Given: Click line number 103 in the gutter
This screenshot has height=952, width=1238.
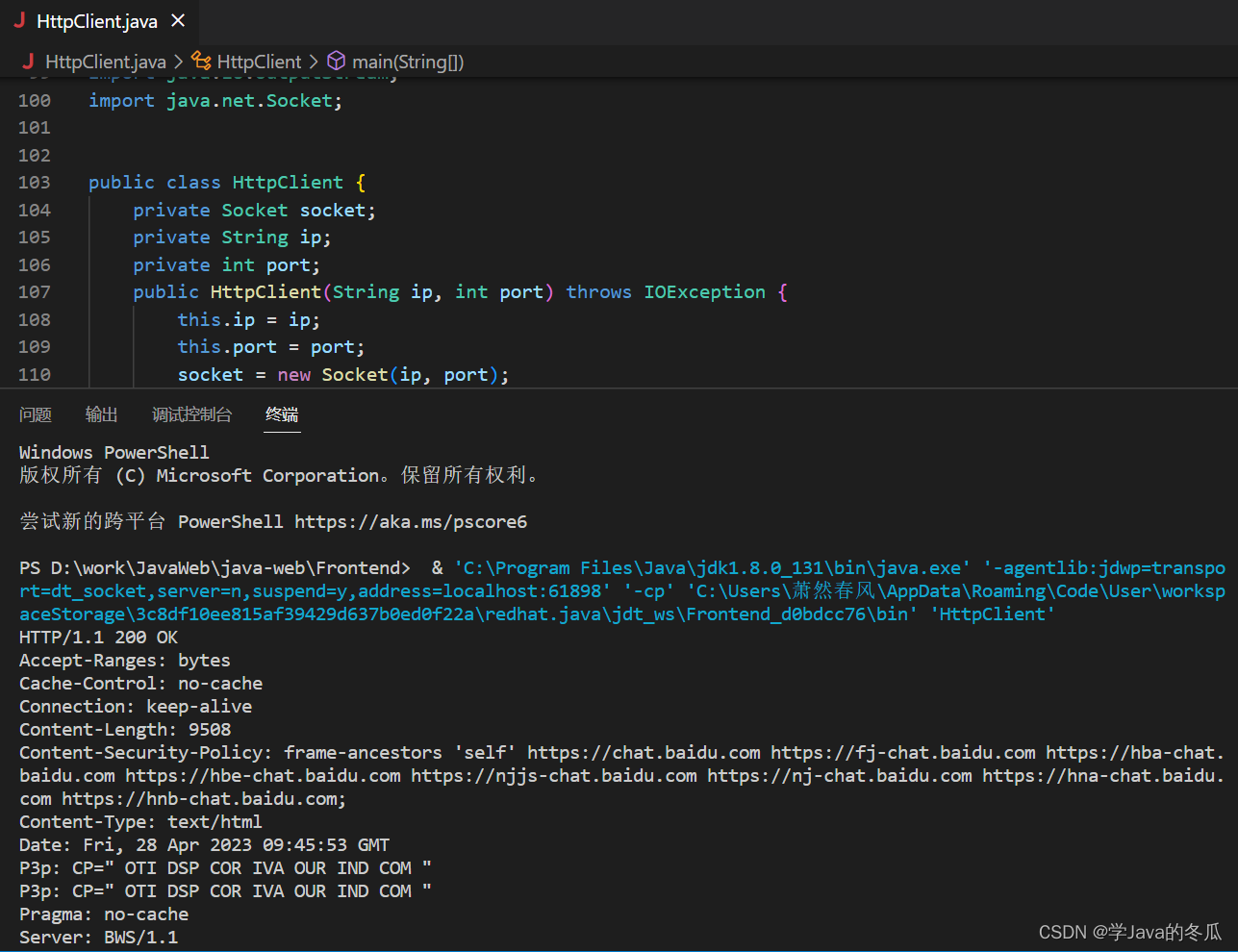Looking at the screenshot, I should [x=35, y=182].
